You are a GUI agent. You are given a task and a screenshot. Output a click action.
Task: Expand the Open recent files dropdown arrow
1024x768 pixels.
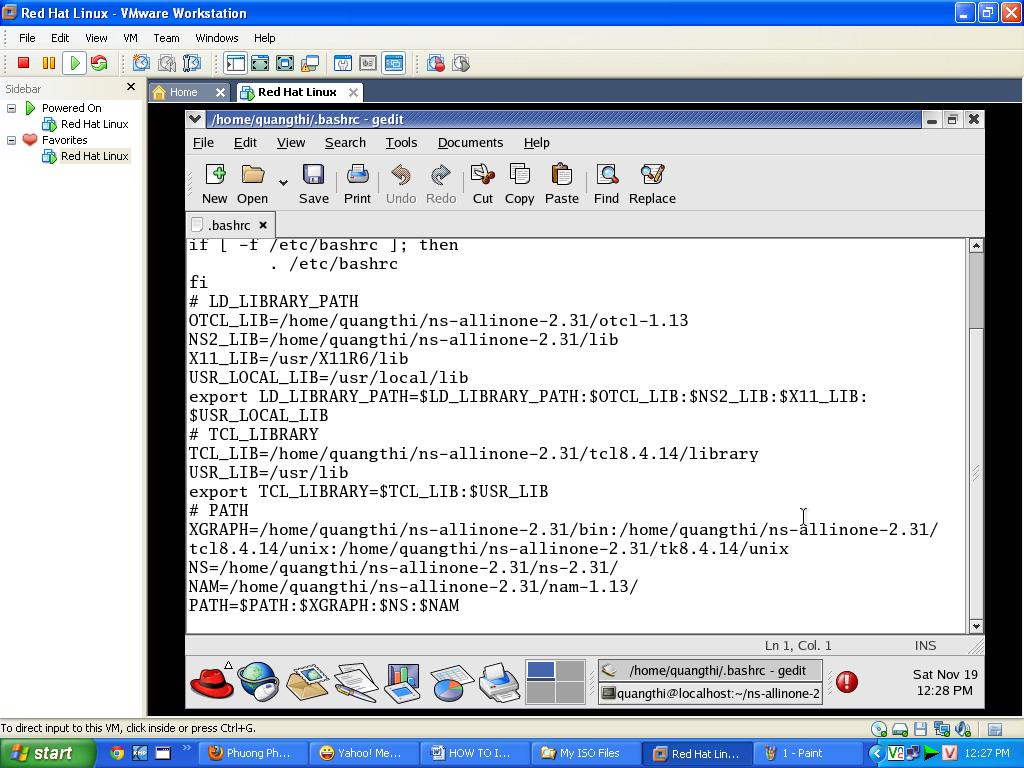click(283, 183)
